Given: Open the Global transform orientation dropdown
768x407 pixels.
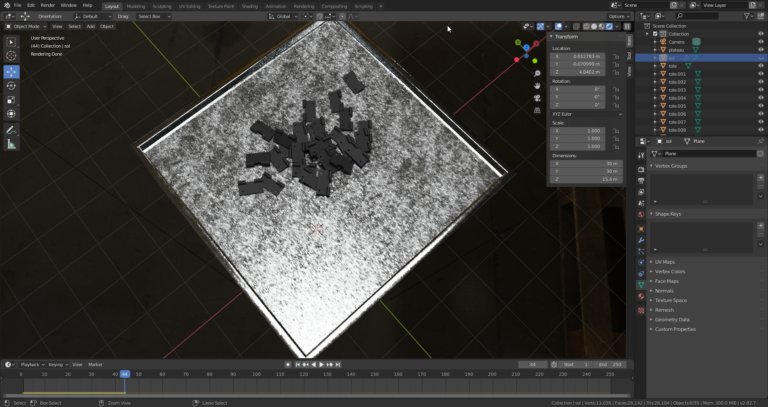Looking at the screenshot, I should click(x=283, y=16).
